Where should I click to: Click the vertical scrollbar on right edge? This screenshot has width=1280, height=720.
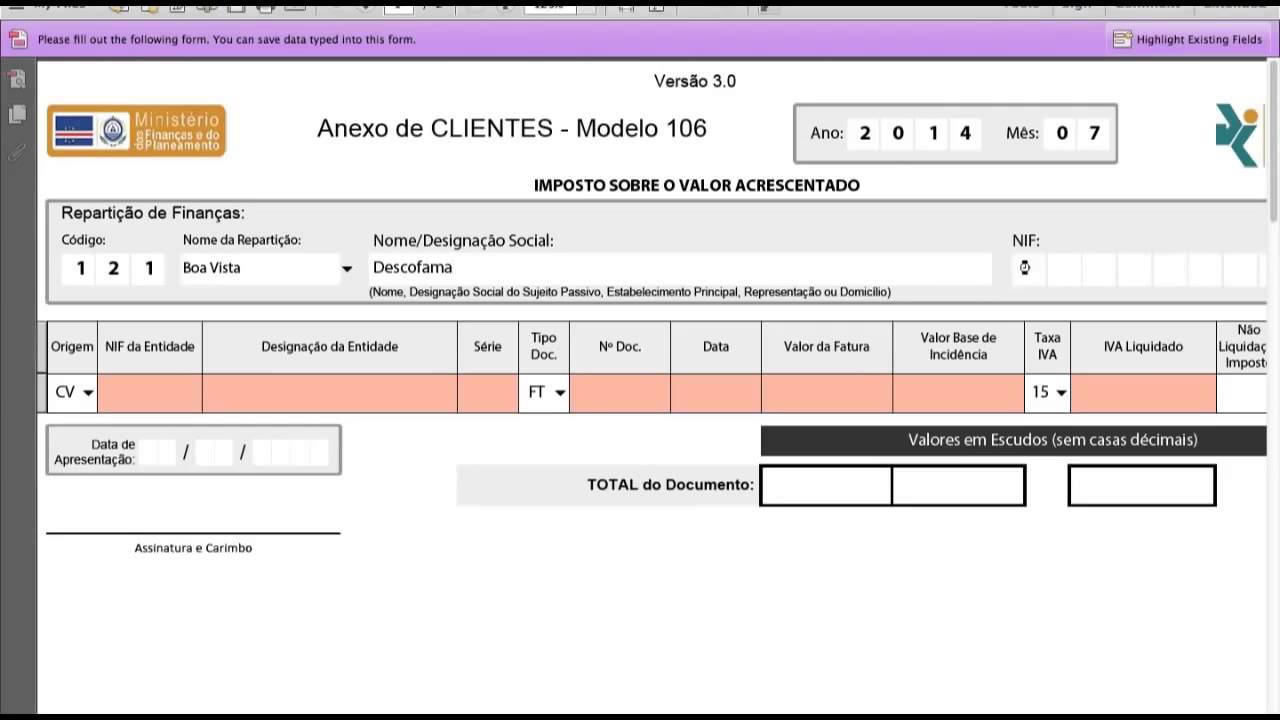pyautogui.click(x=1273, y=140)
